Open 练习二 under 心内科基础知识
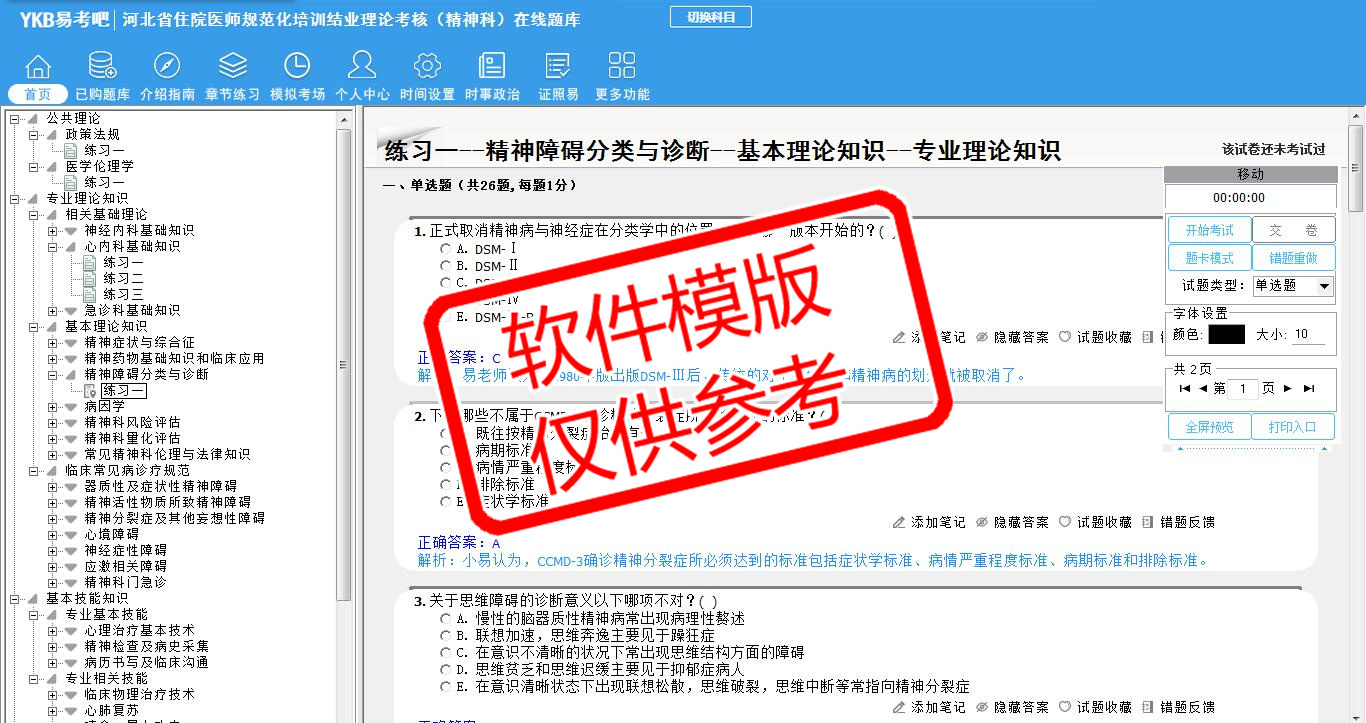1366x723 pixels. tap(123, 279)
